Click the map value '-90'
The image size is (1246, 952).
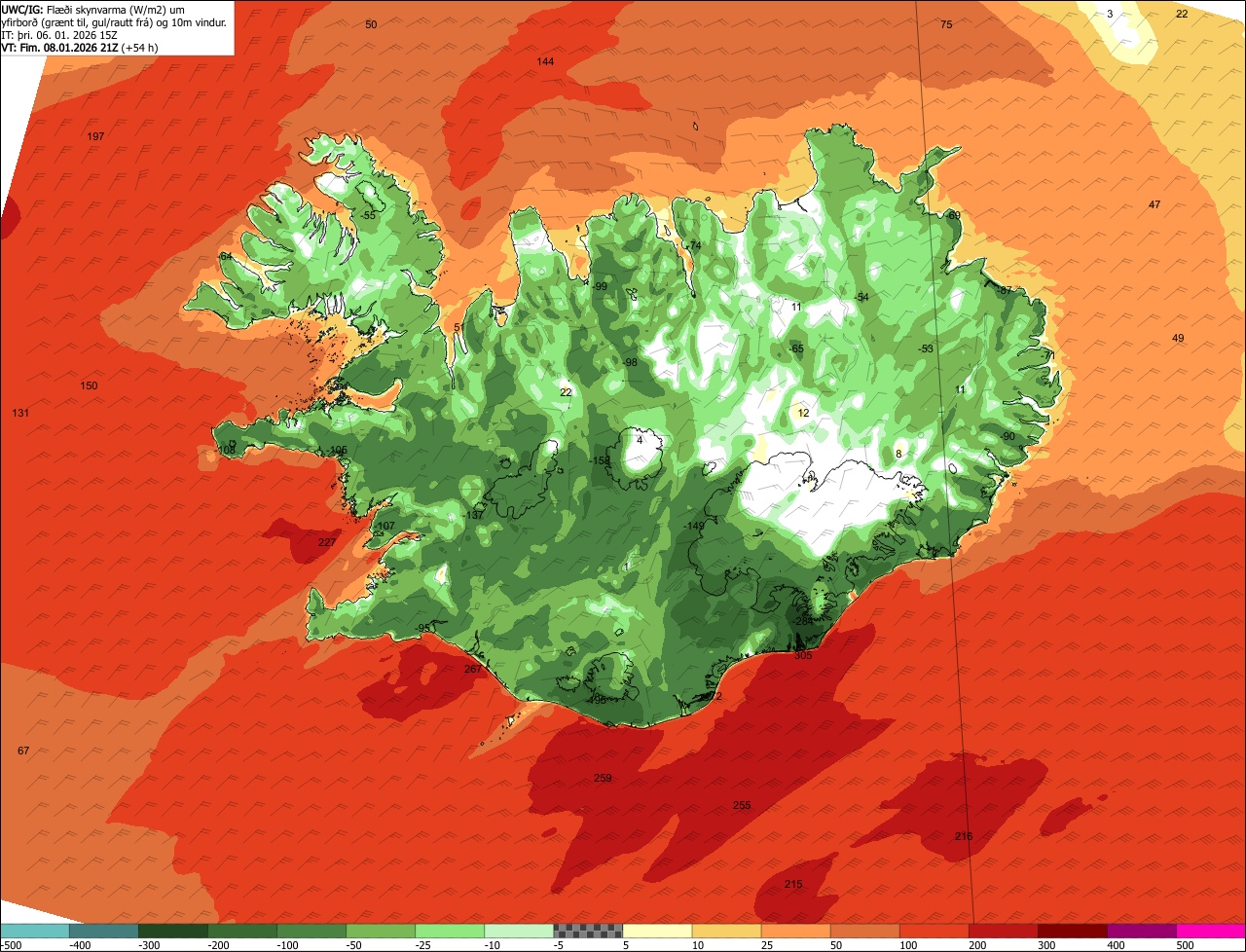coord(1008,437)
